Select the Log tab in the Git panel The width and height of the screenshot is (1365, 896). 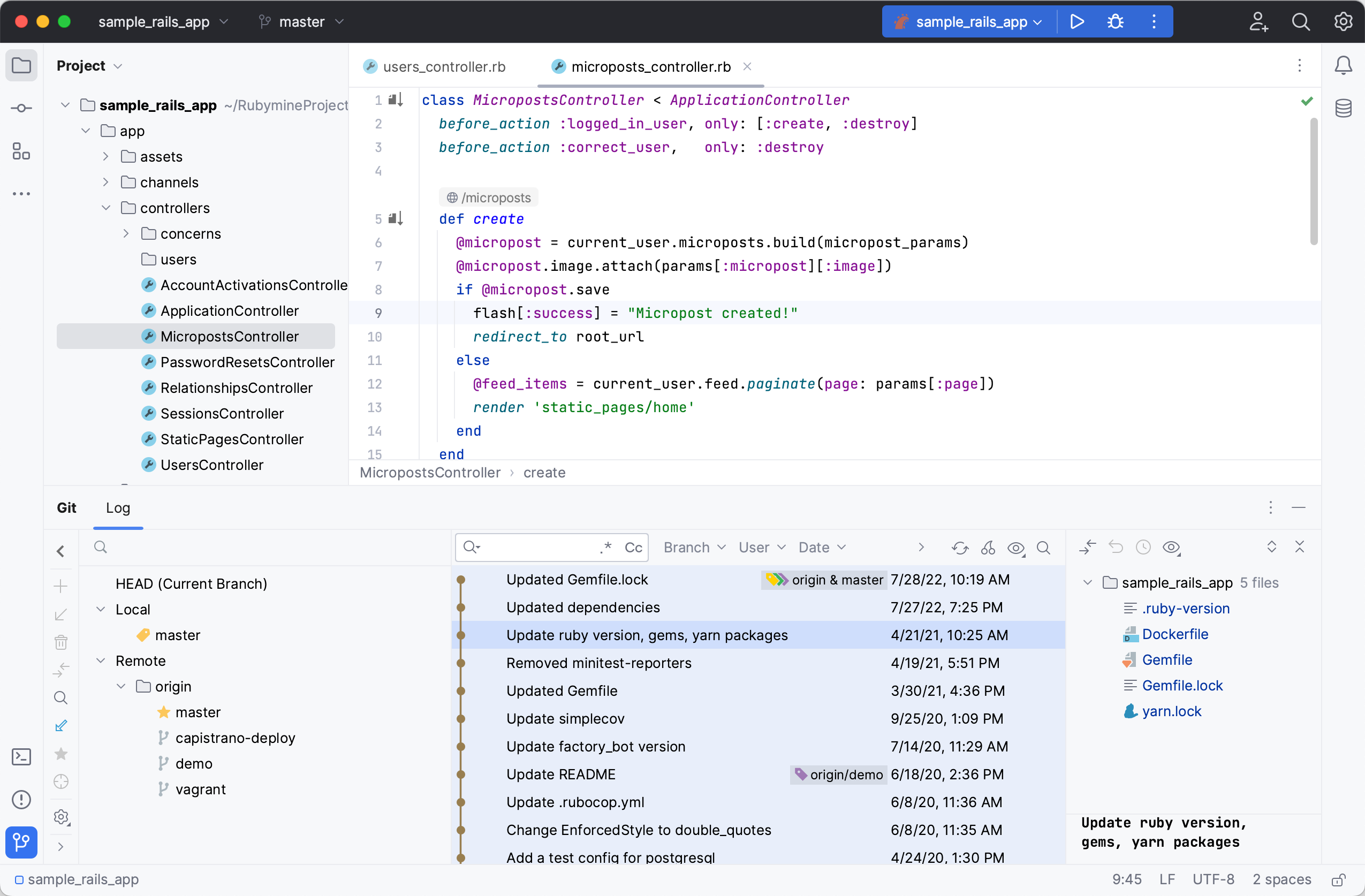point(118,508)
